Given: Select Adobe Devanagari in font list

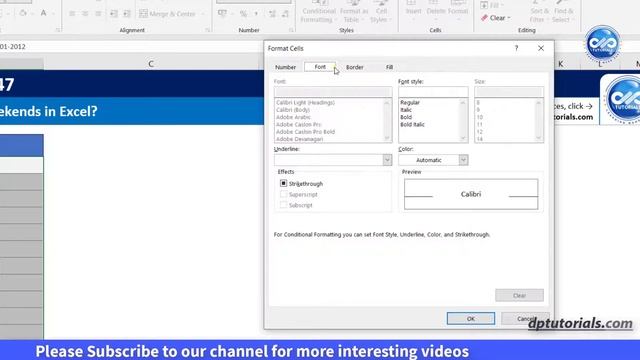Looking at the screenshot, I should click(x=299, y=139).
